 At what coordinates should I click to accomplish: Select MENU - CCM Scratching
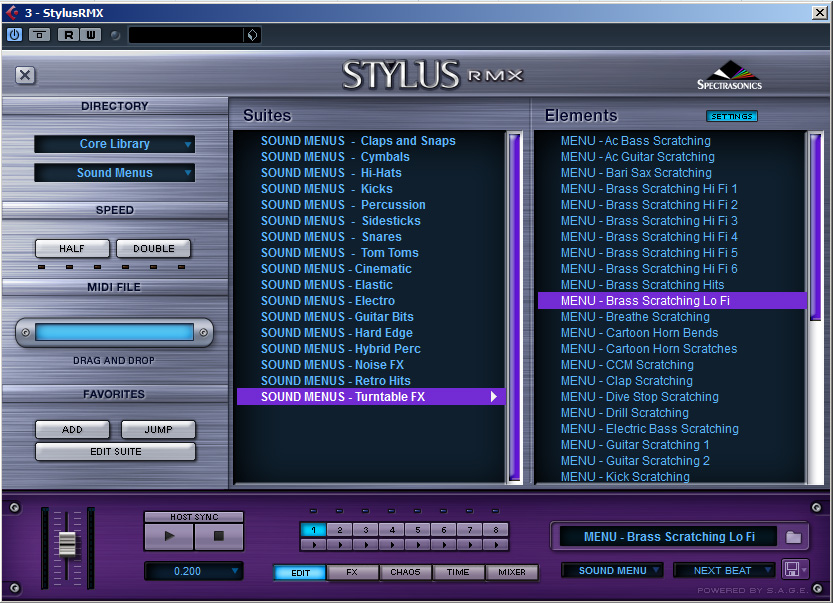(672, 365)
